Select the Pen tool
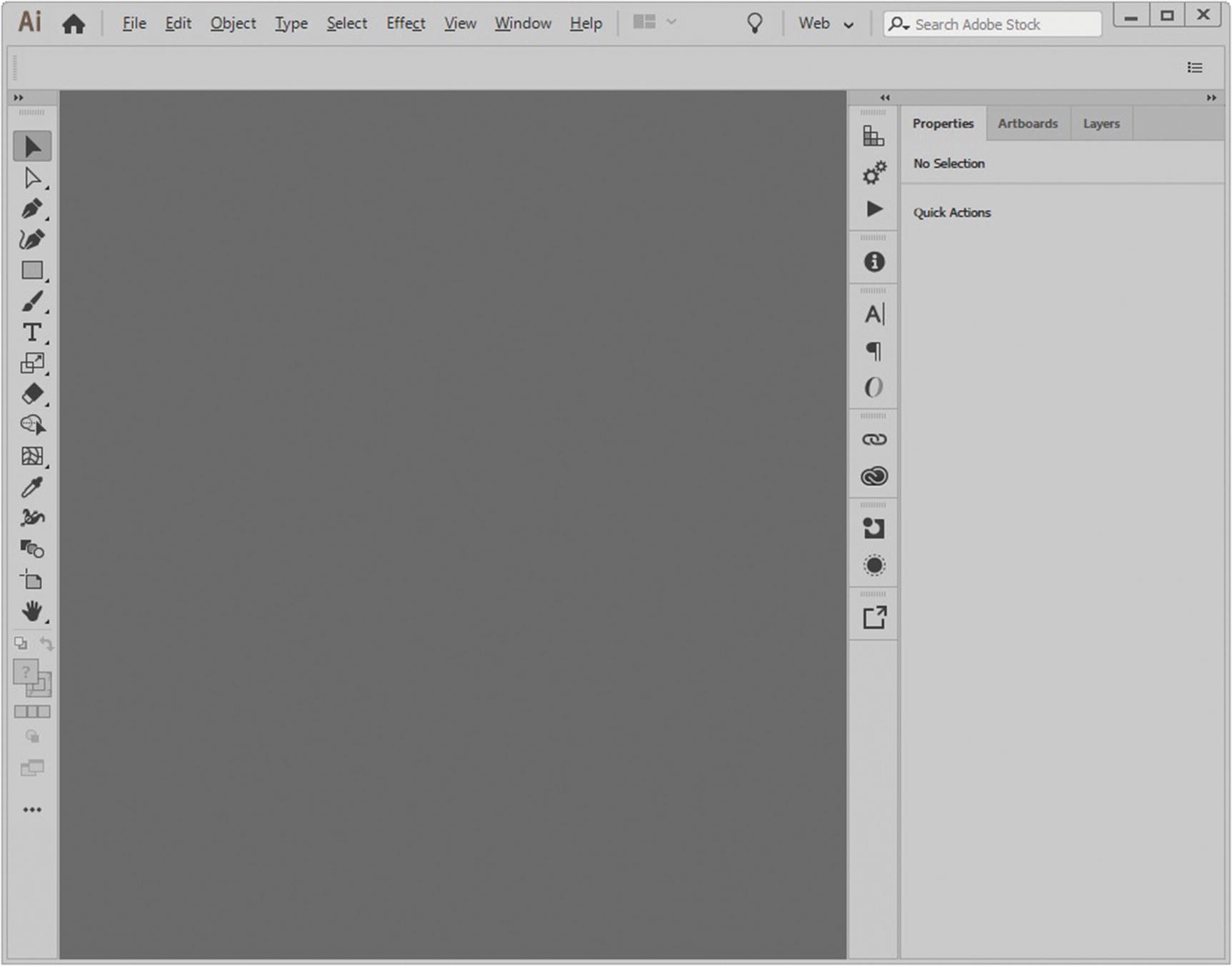The image size is (1232, 966). (x=31, y=208)
